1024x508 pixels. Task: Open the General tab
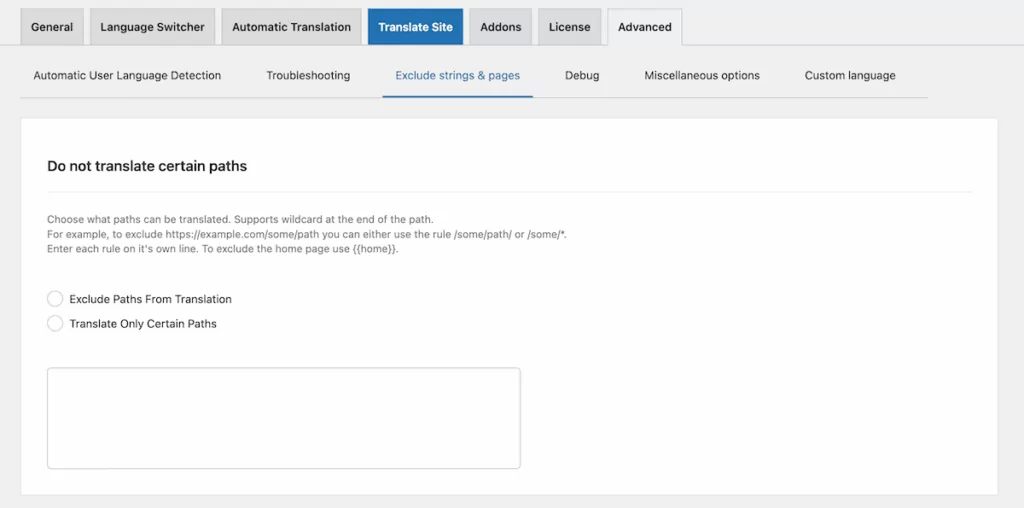(52, 27)
